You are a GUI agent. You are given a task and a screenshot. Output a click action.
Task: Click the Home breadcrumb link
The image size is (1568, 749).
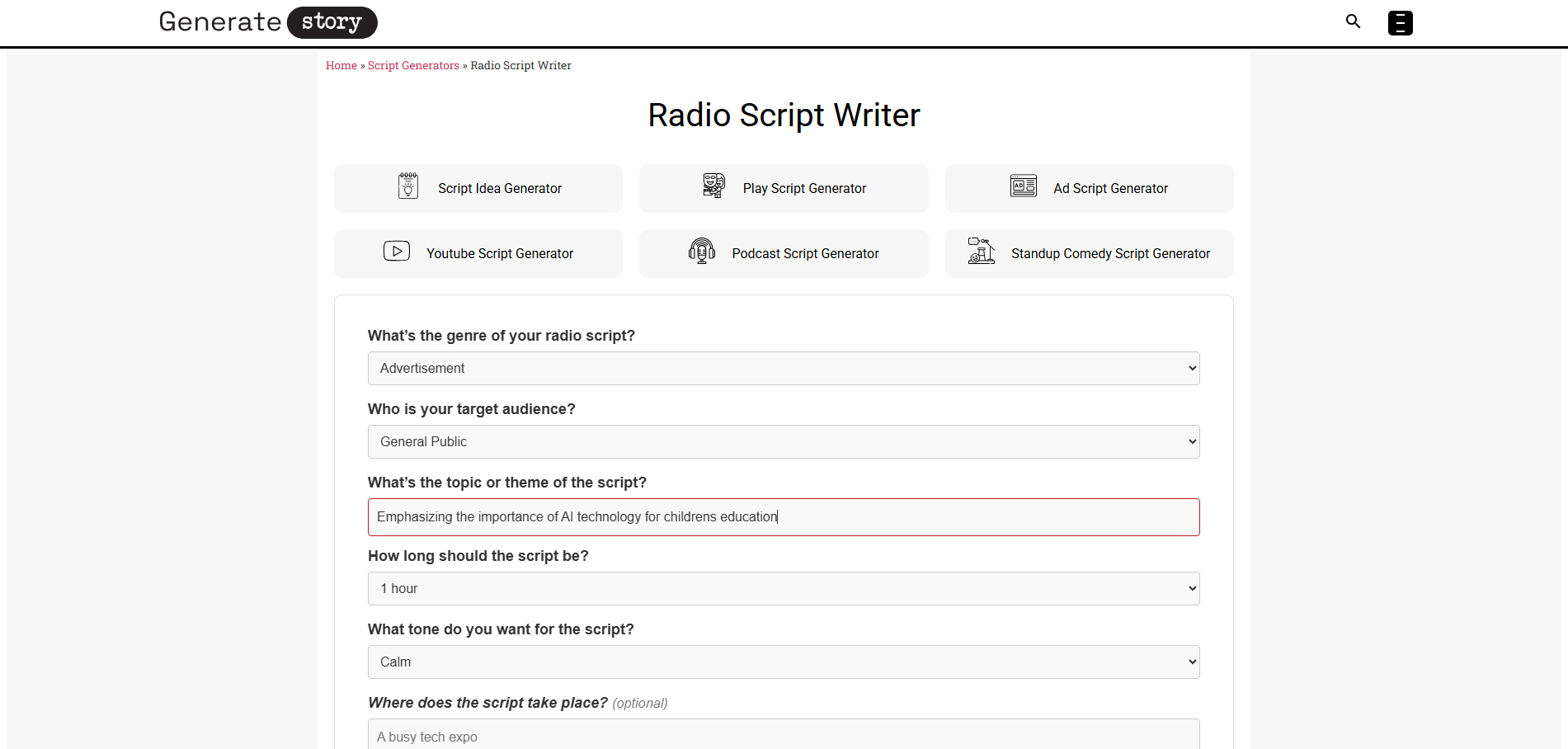point(341,65)
